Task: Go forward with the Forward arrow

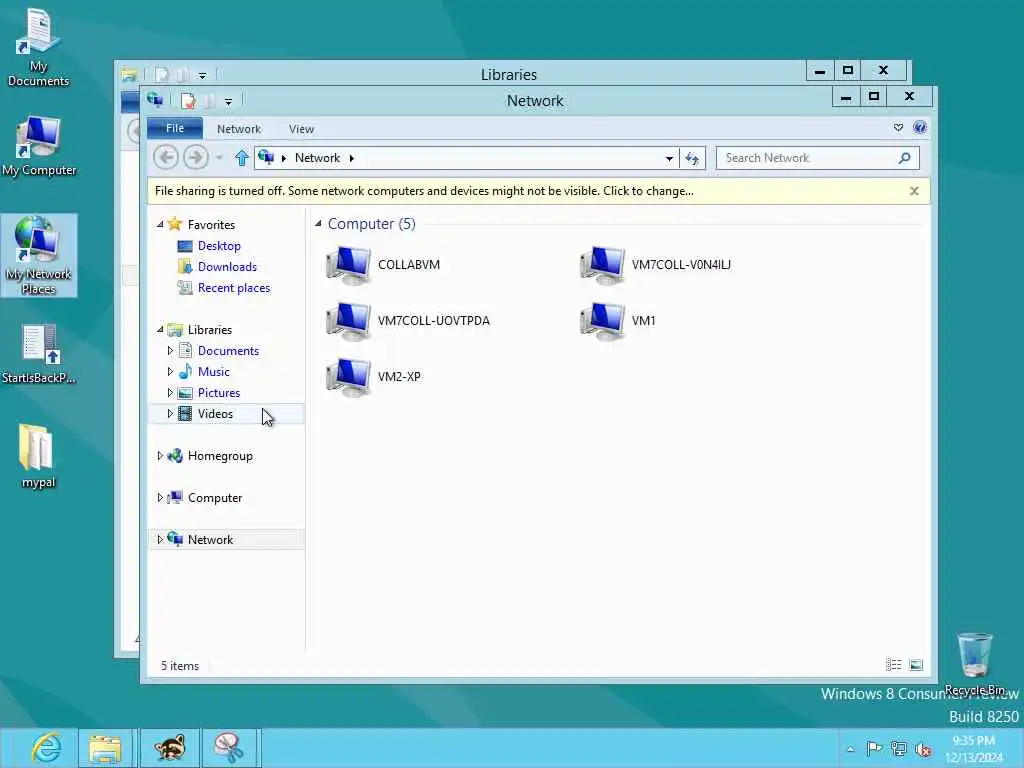Action: tap(196, 157)
